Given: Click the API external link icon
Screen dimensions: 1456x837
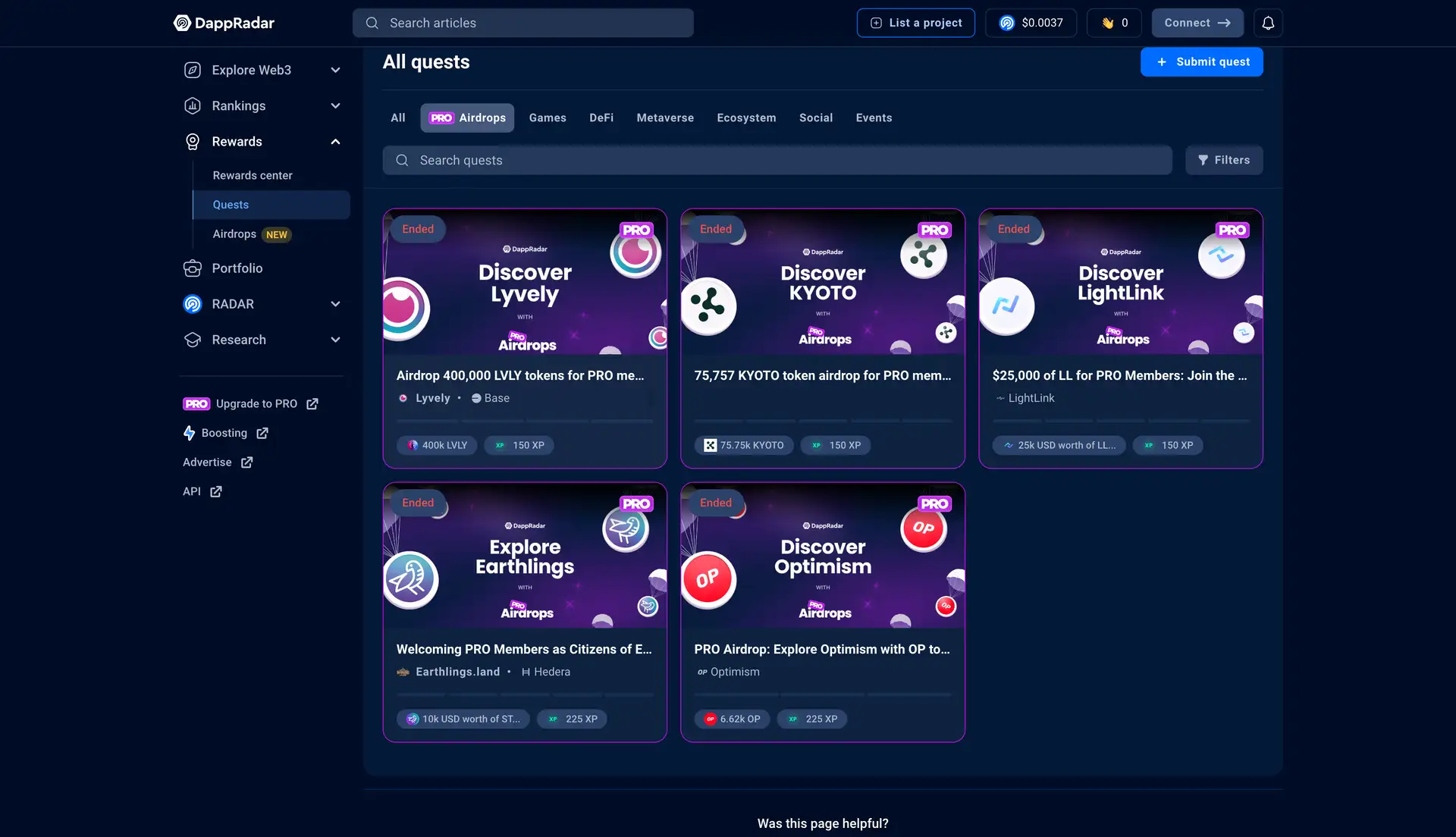Looking at the screenshot, I should 216,491.
